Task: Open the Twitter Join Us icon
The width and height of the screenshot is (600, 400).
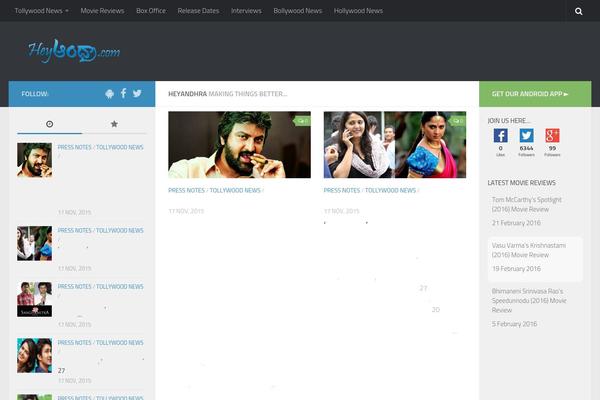Action: coord(527,136)
